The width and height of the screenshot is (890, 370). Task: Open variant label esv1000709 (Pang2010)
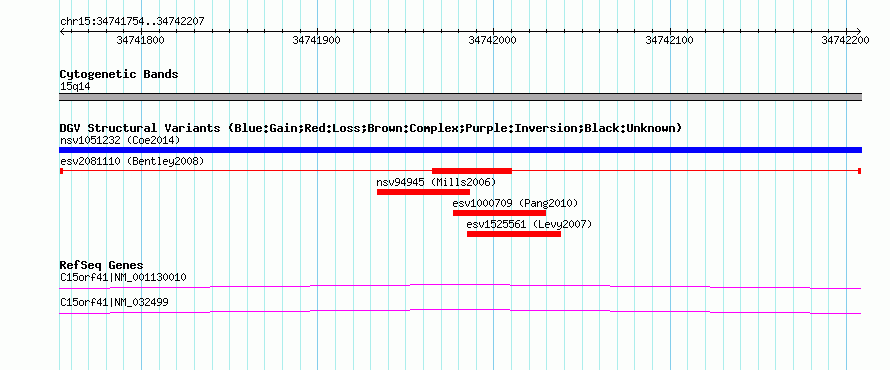point(515,203)
